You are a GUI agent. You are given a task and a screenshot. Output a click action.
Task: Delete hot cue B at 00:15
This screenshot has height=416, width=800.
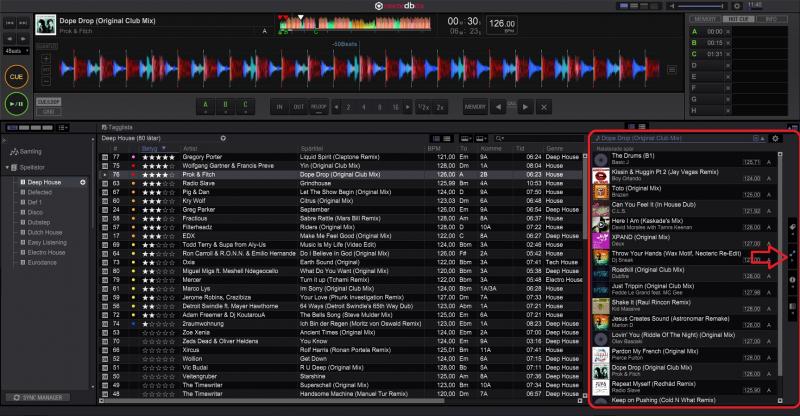[728, 43]
